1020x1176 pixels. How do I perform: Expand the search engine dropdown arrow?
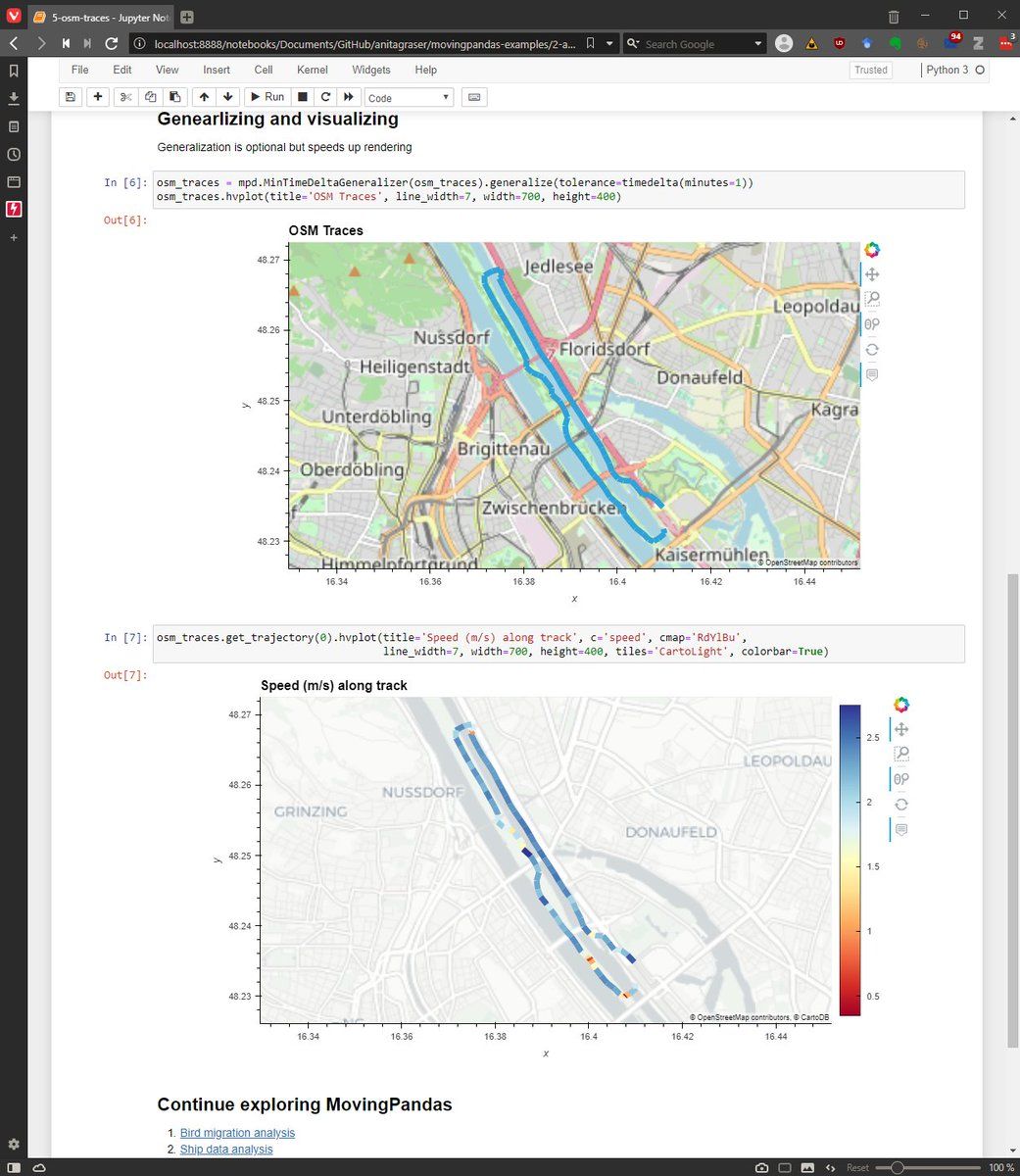[x=758, y=43]
